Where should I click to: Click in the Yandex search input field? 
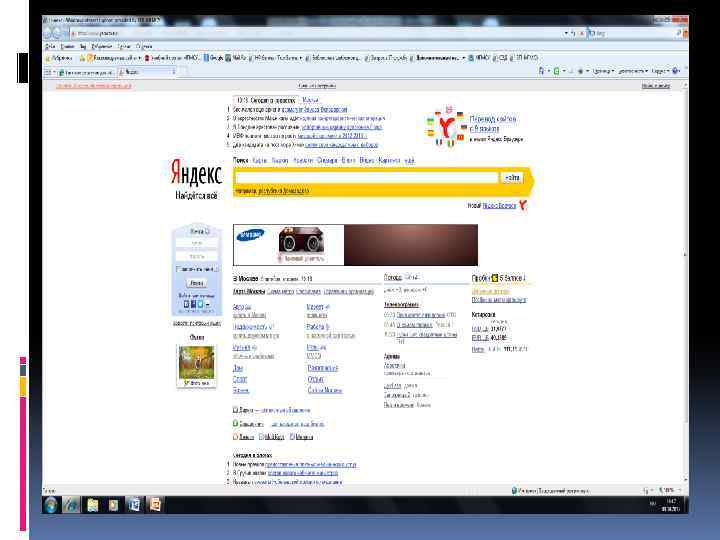(x=366, y=178)
